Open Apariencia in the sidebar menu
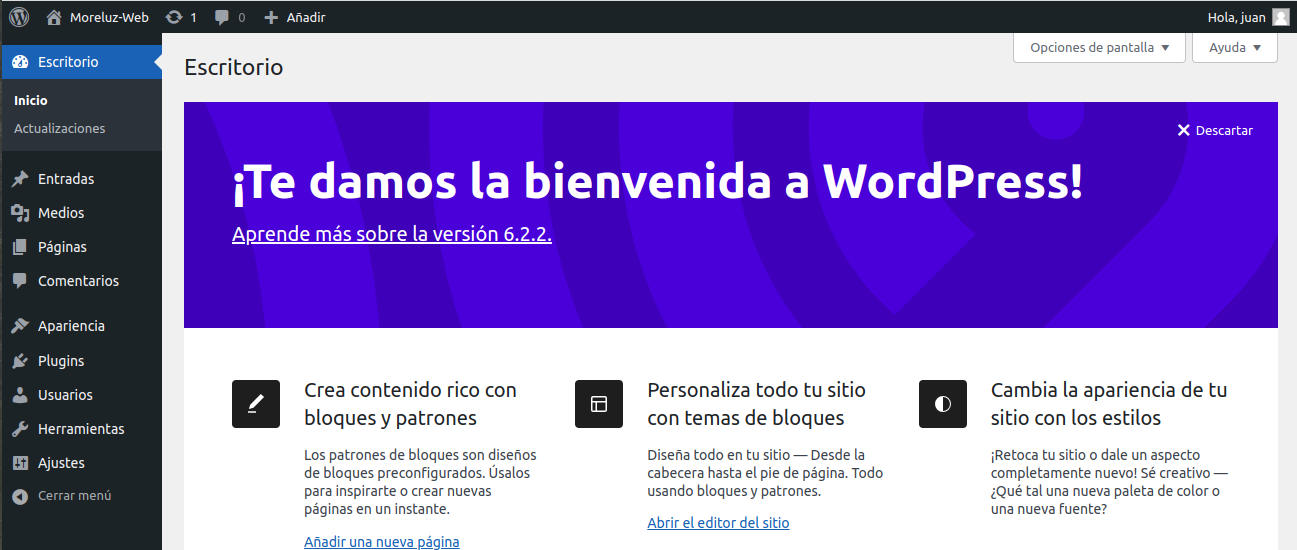This screenshot has width=1297, height=550. 71,326
